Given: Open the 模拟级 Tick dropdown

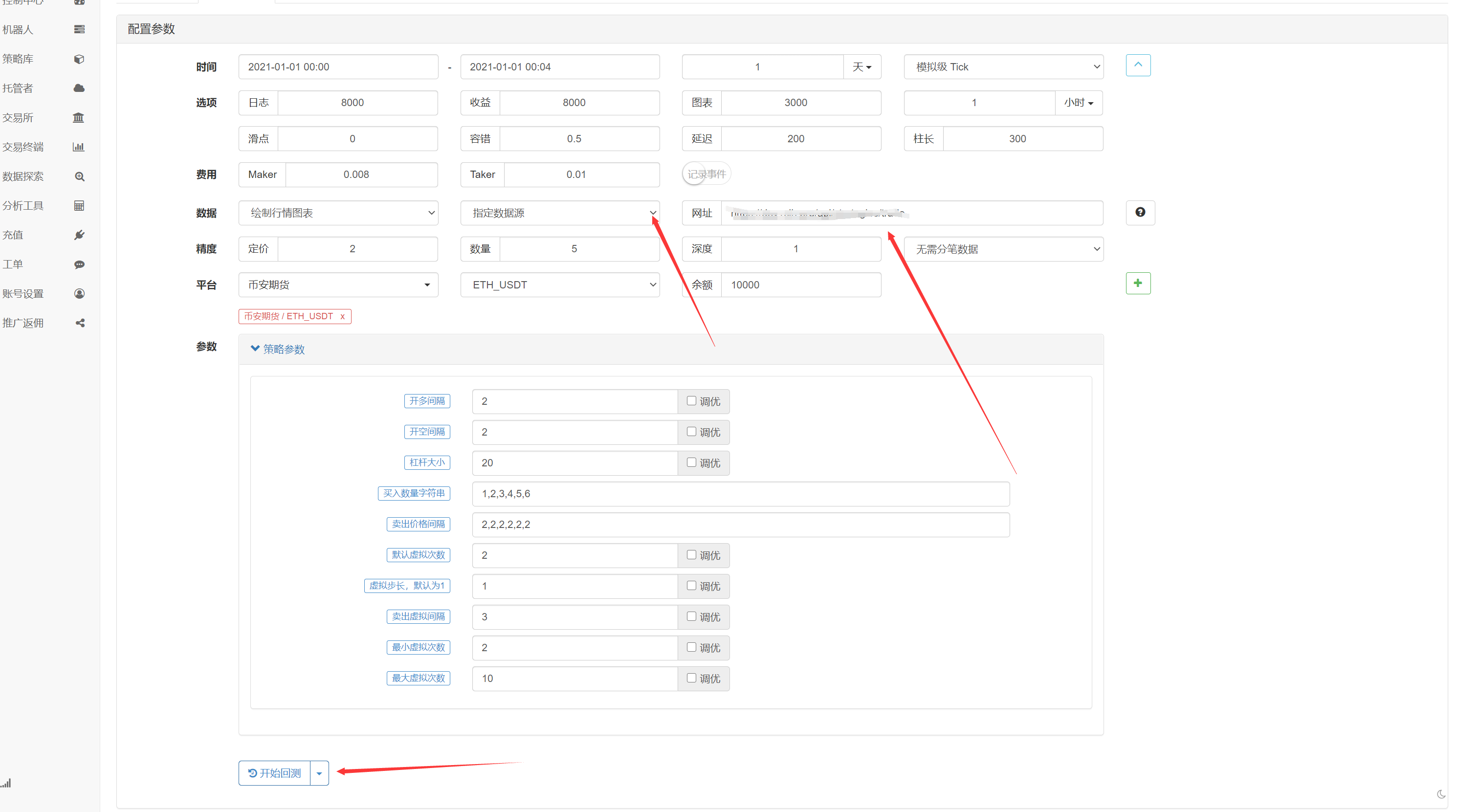Looking at the screenshot, I should click(x=1003, y=66).
